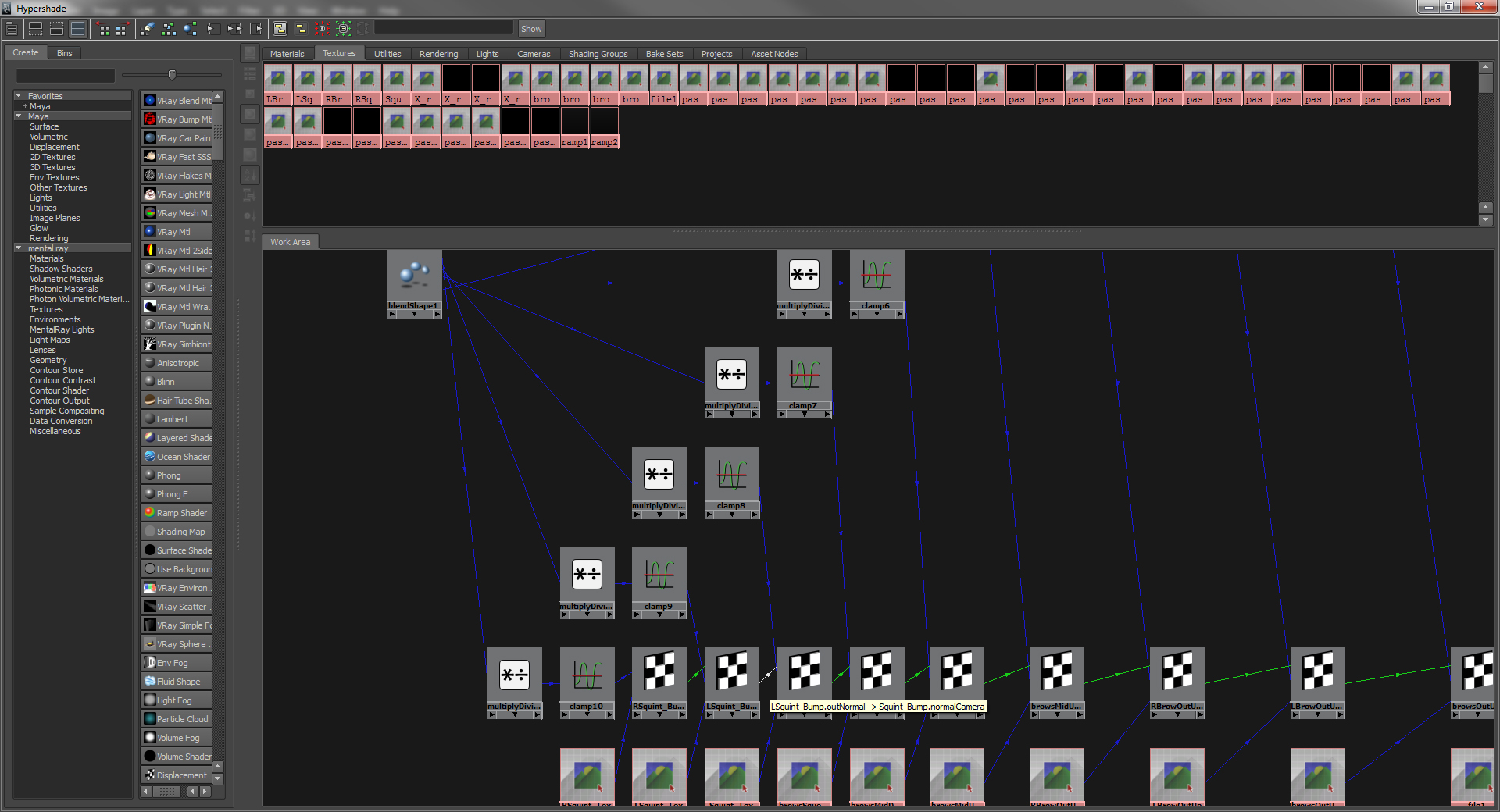Screen dimensions: 1500x812
Task: Click the Input Connections toolbar icon
Action: pos(213,29)
